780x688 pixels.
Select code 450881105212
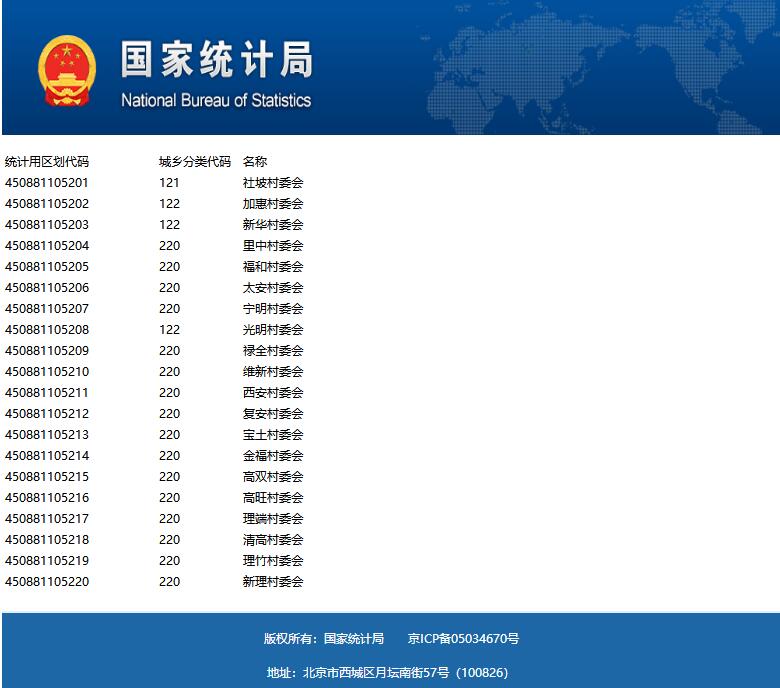[47, 413]
